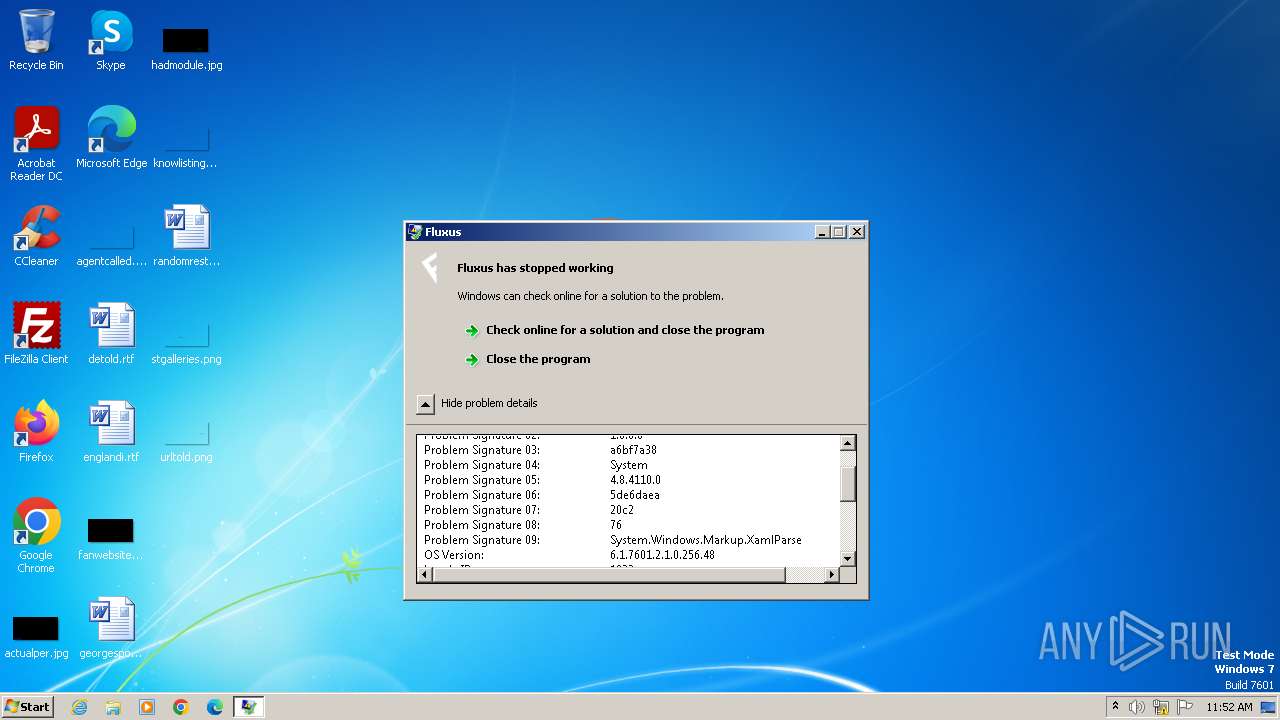Click the volume speaker tray icon
Screen dimensions: 1280x720
pyautogui.click(x=1137, y=707)
